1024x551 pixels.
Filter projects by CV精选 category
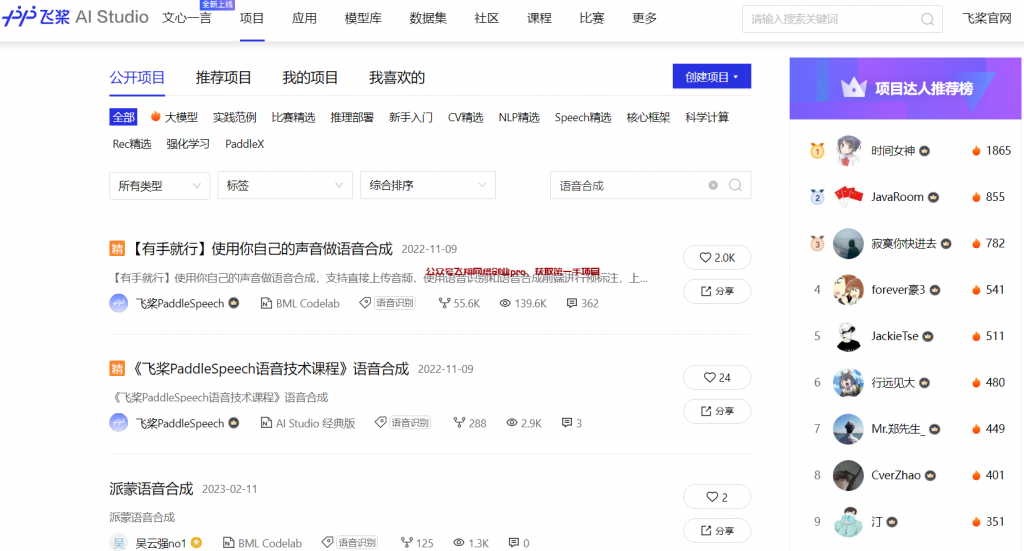tap(465, 117)
